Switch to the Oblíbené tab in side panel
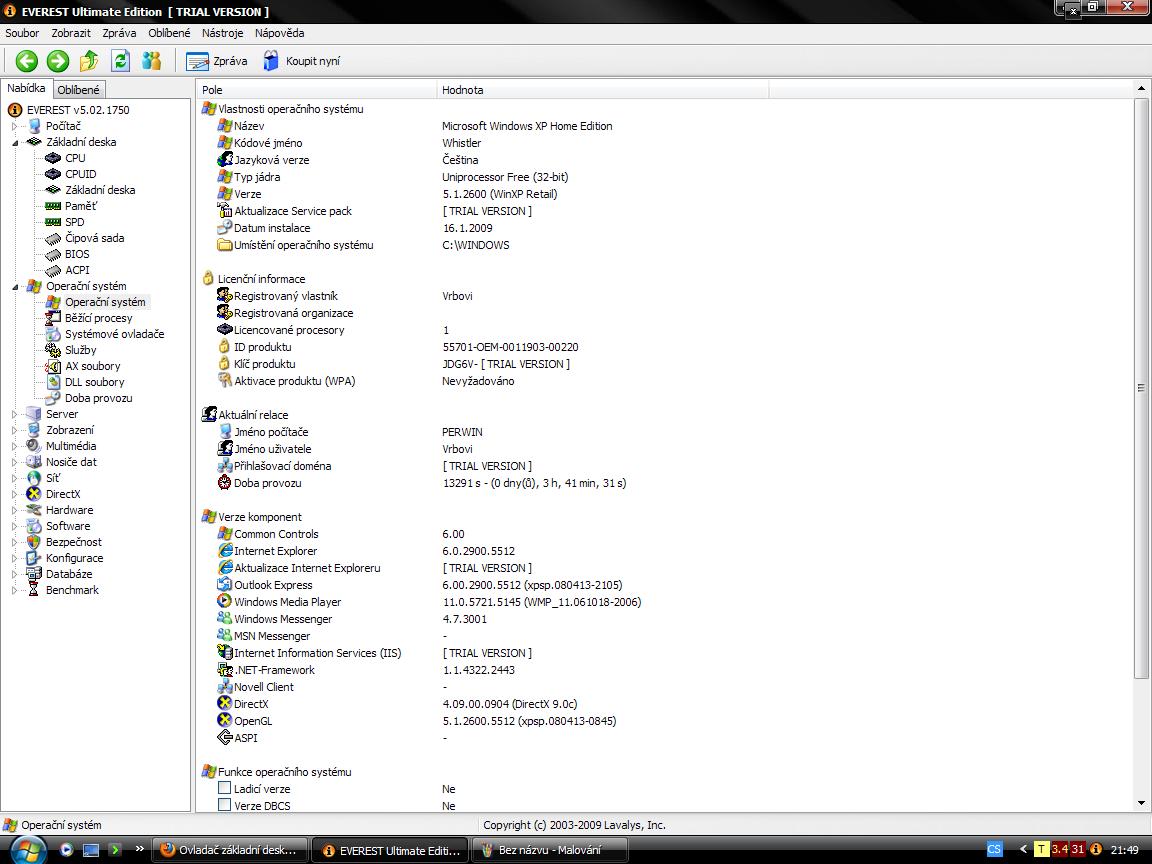Screen dimensions: 1152x864 pyautogui.click(x=79, y=90)
